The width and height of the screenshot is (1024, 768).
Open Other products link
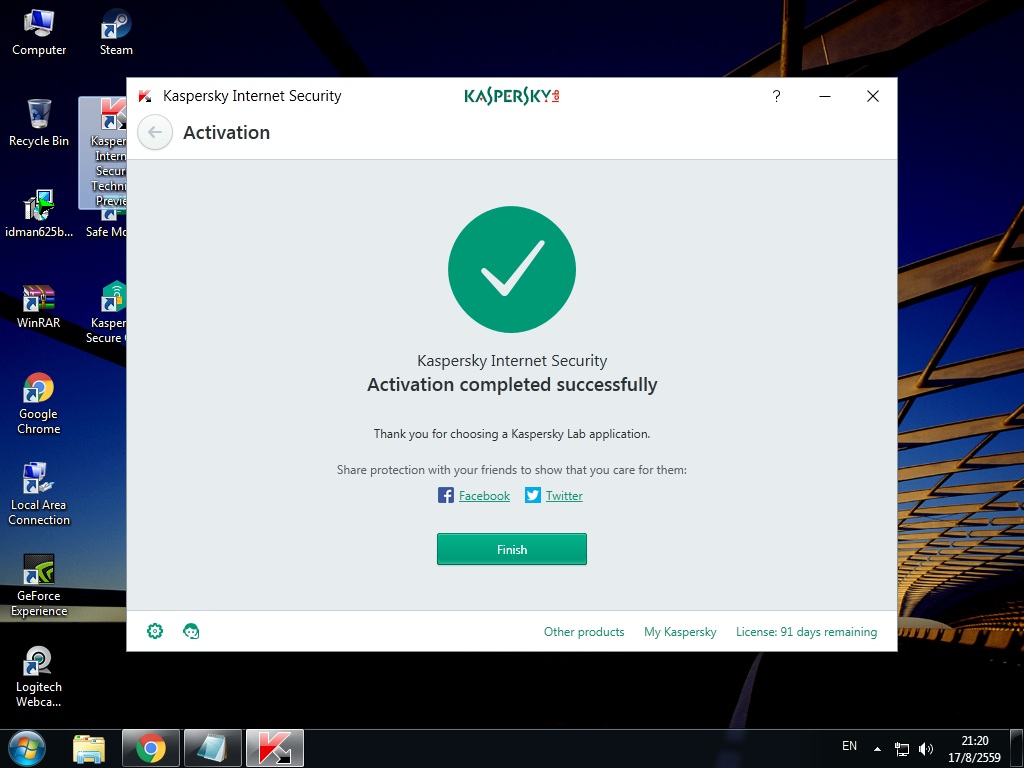[584, 632]
